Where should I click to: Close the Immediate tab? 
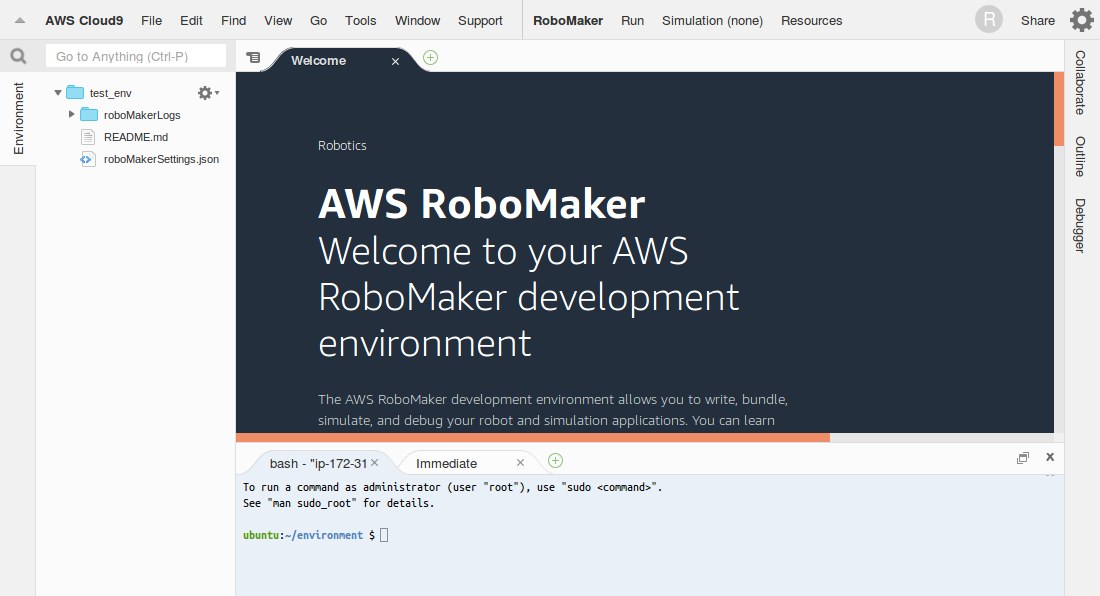[521, 463]
